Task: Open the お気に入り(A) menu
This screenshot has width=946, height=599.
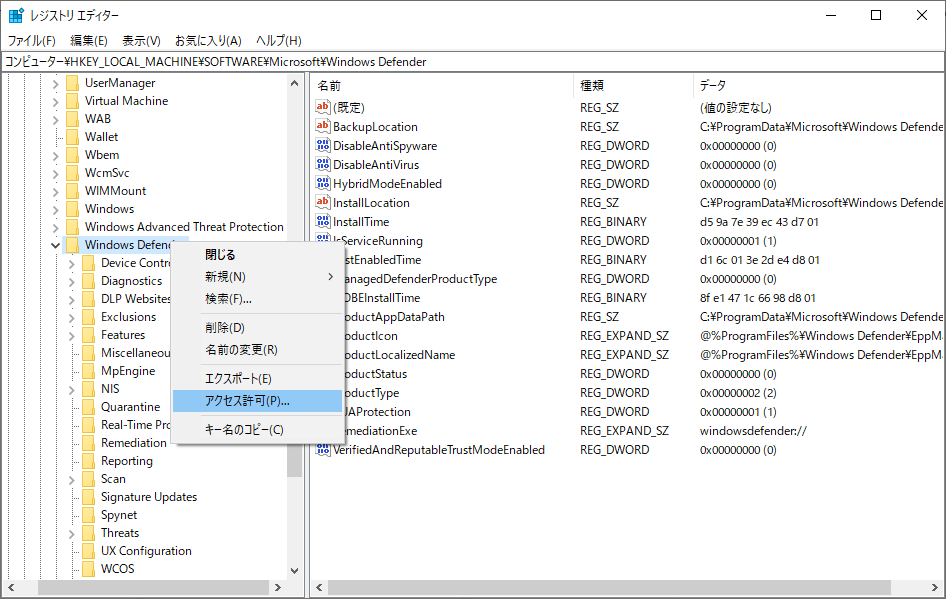Action: point(208,40)
